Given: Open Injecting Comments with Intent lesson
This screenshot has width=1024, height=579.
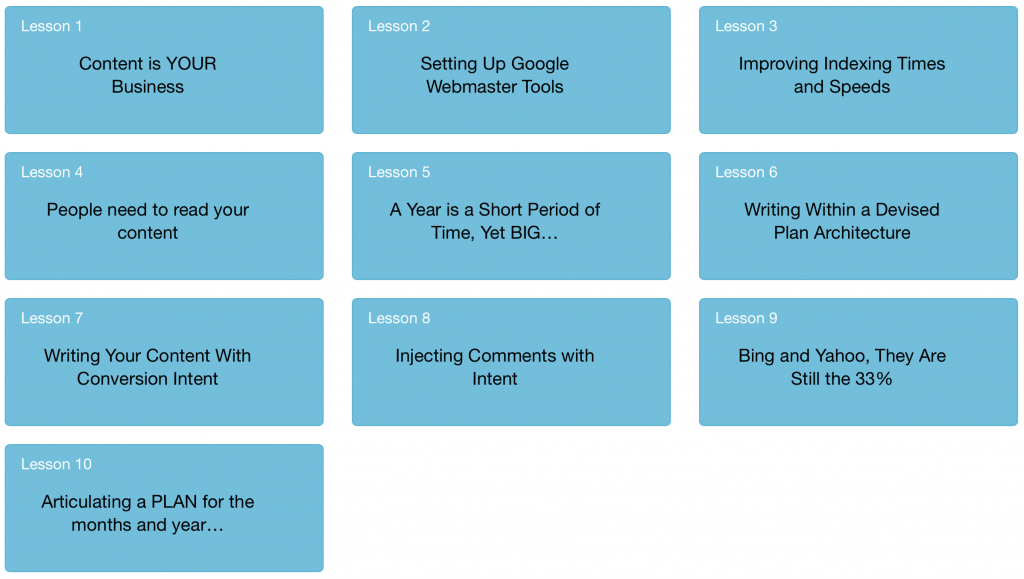Looking at the screenshot, I should (511, 362).
